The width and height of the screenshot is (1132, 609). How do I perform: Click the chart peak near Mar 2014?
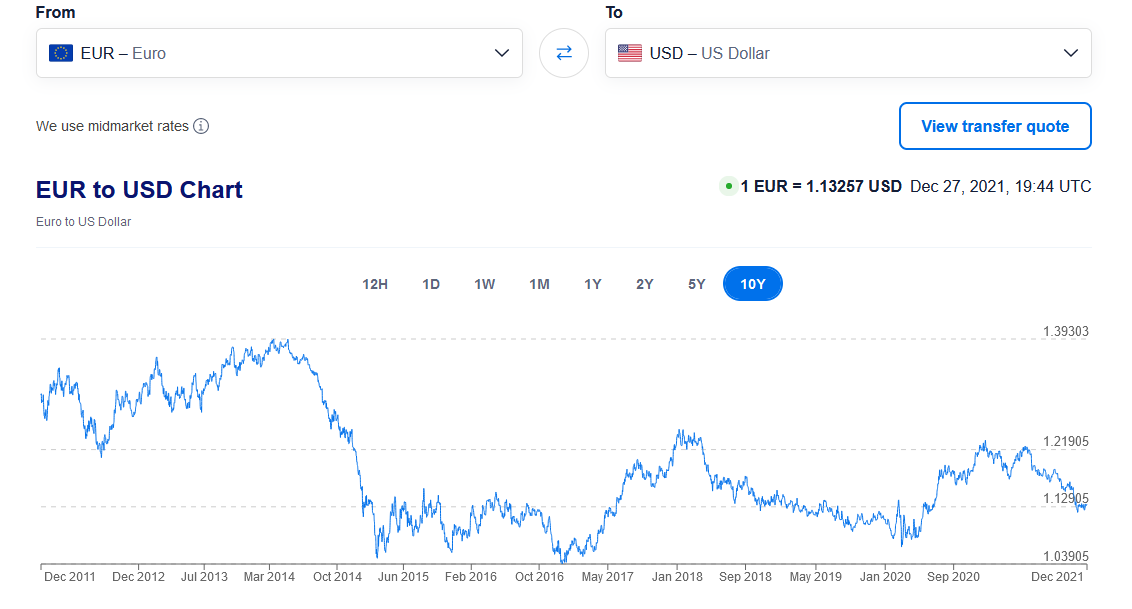pyautogui.click(x=286, y=340)
